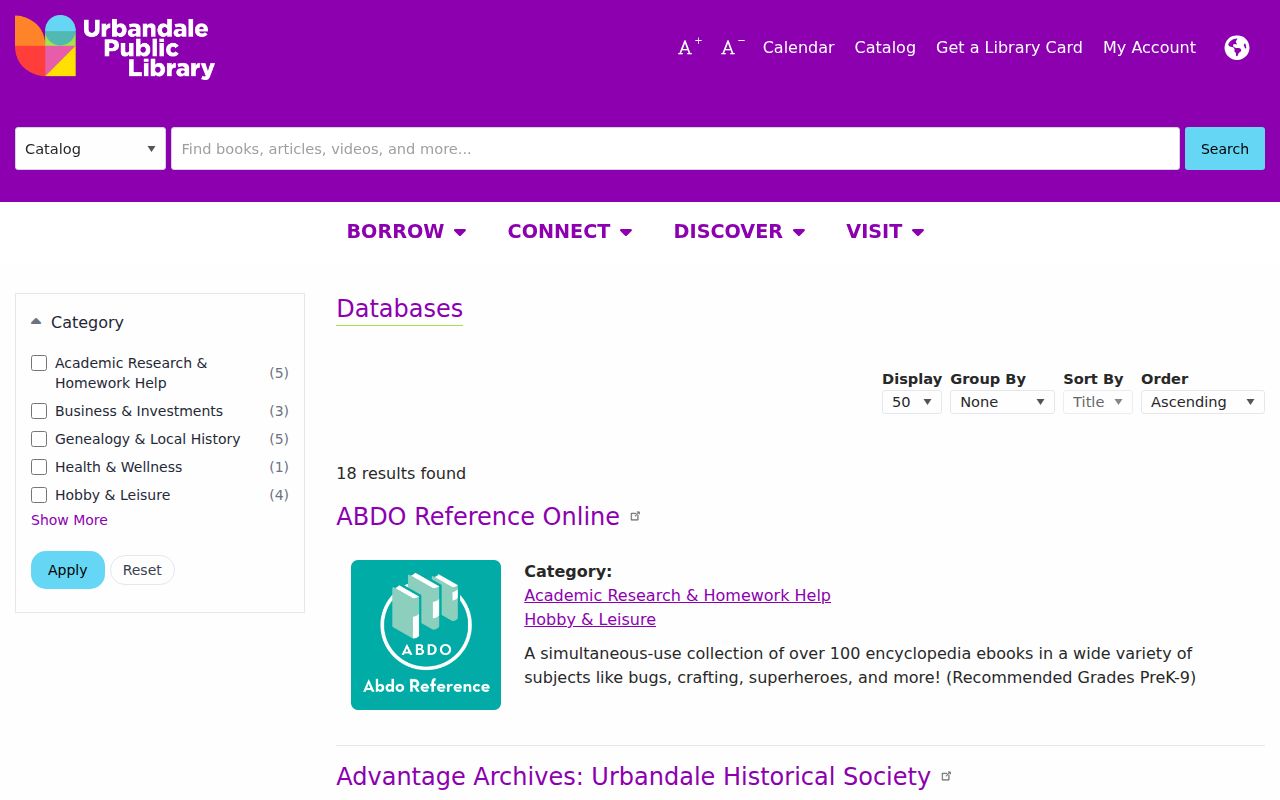This screenshot has width=1280, height=800.
Task: Check the Academic Research & Homework Help box
Action: 39,363
